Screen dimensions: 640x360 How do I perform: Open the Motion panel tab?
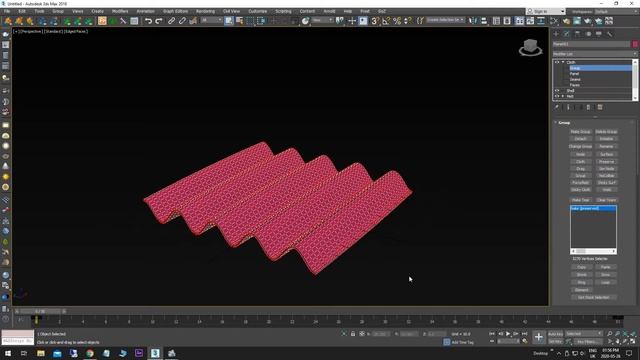(x=588, y=34)
